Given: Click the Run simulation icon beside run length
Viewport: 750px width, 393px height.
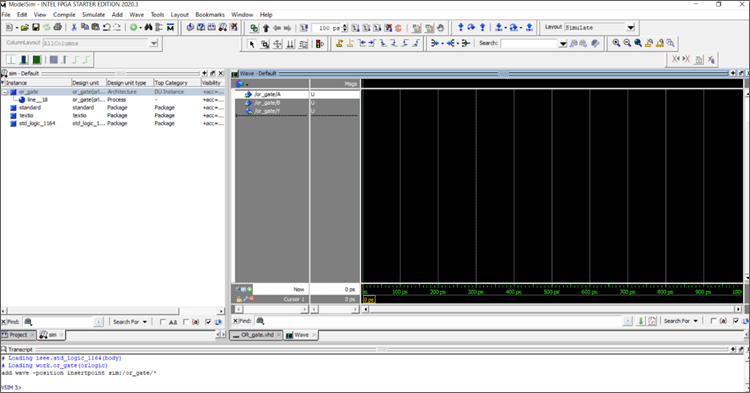Looking at the screenshot, I should point(355,28).
